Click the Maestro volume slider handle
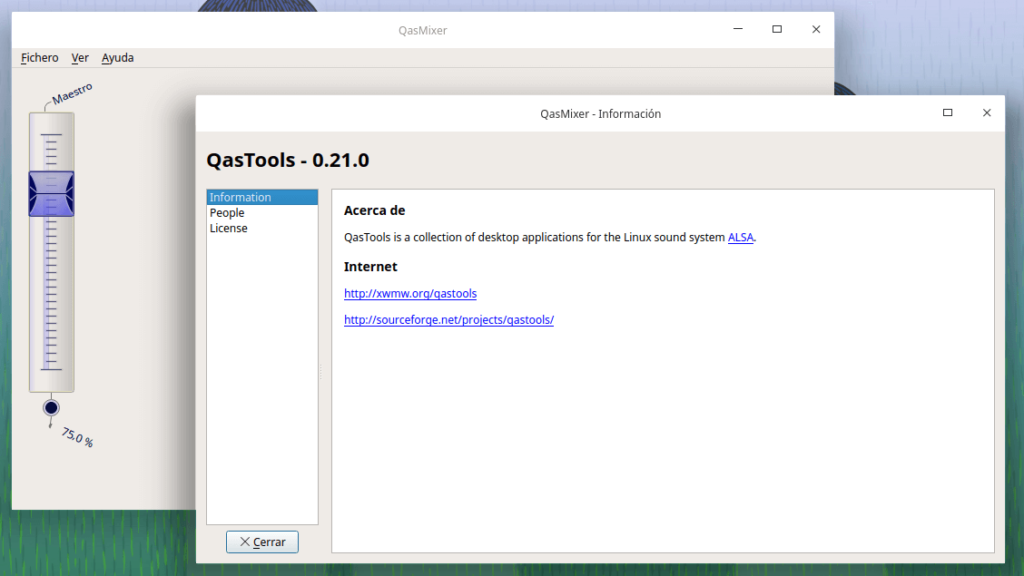The image size is (1024, 576). tap(51, 194)
